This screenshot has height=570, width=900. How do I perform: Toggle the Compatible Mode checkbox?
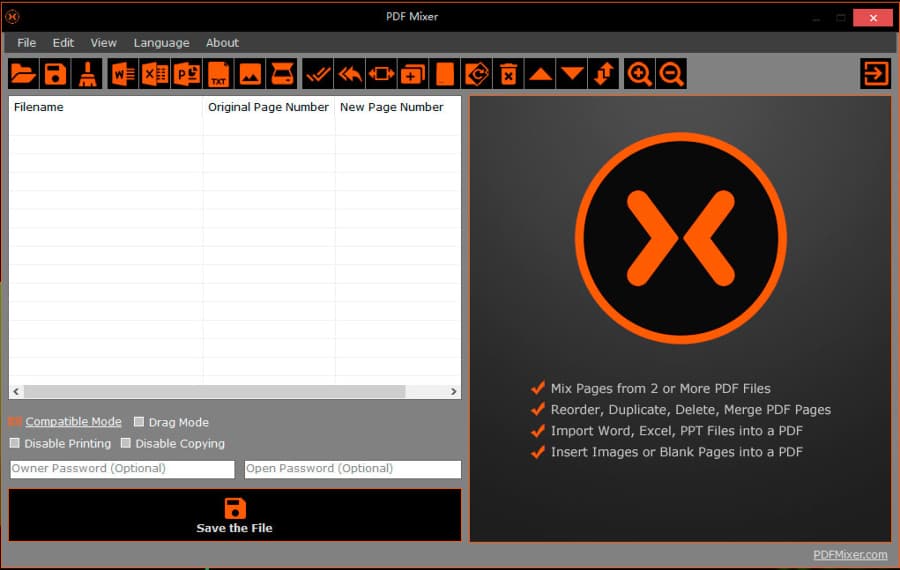point(15,422)
